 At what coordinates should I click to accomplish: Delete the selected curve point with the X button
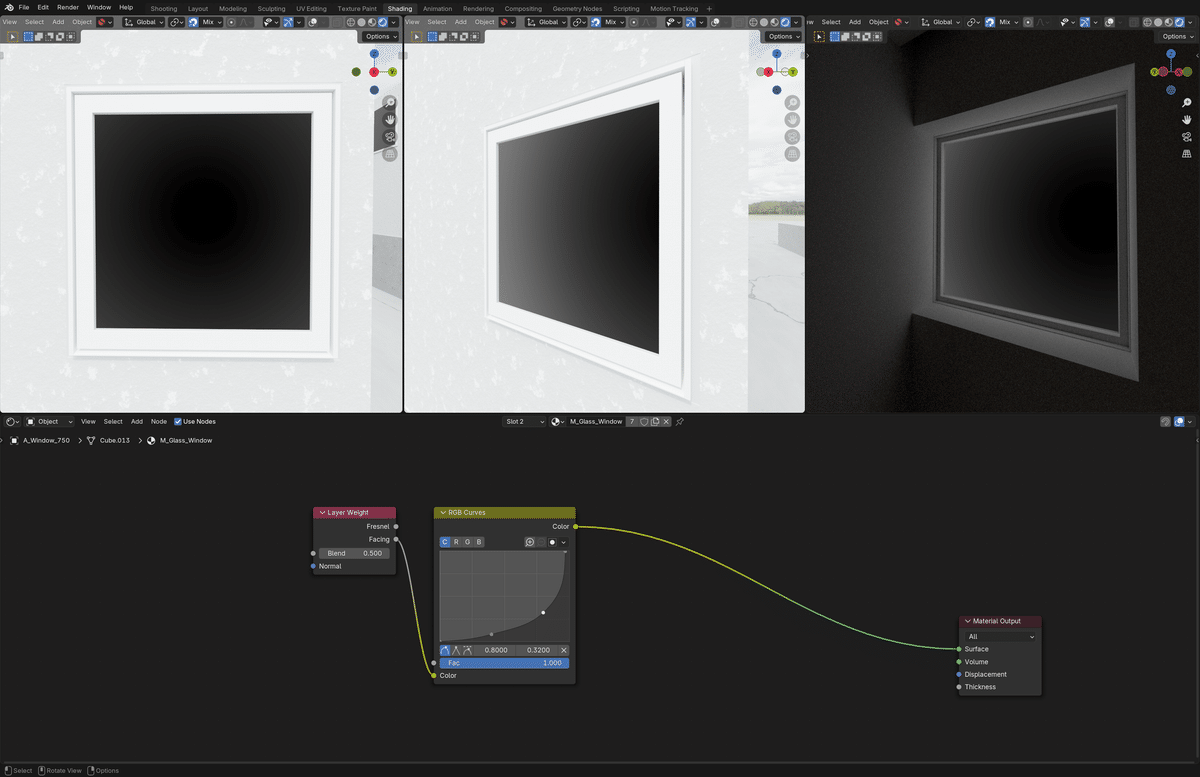pyautogui.click(x=564, y=650)
